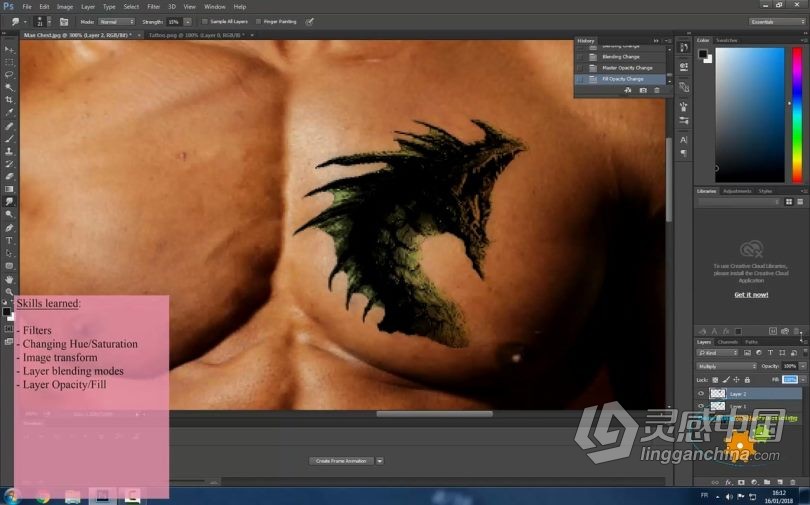Select the History Brush tool
The width and height of the screenshot is (810, 505).
9,164
